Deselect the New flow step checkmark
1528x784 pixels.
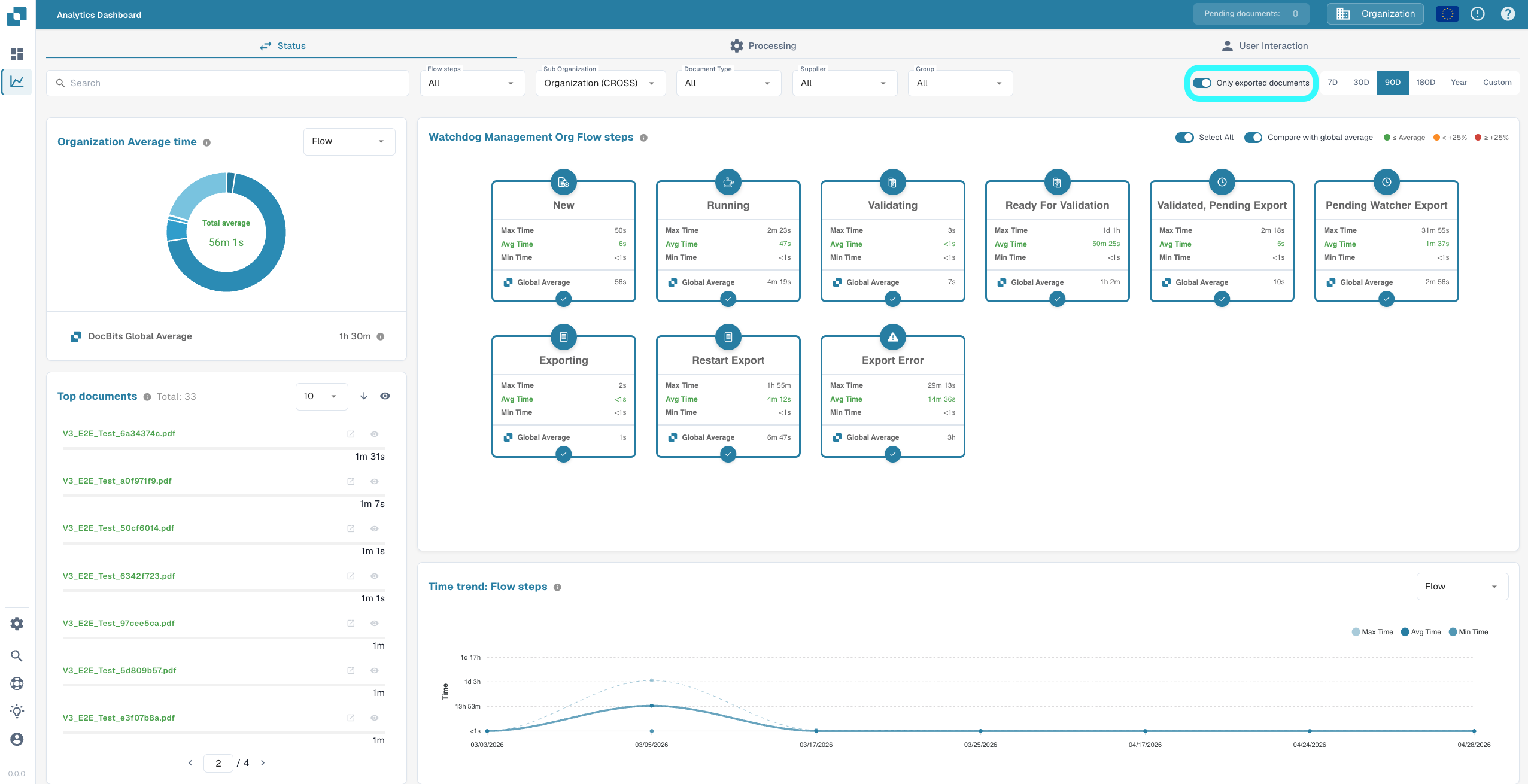pos(563,299)
